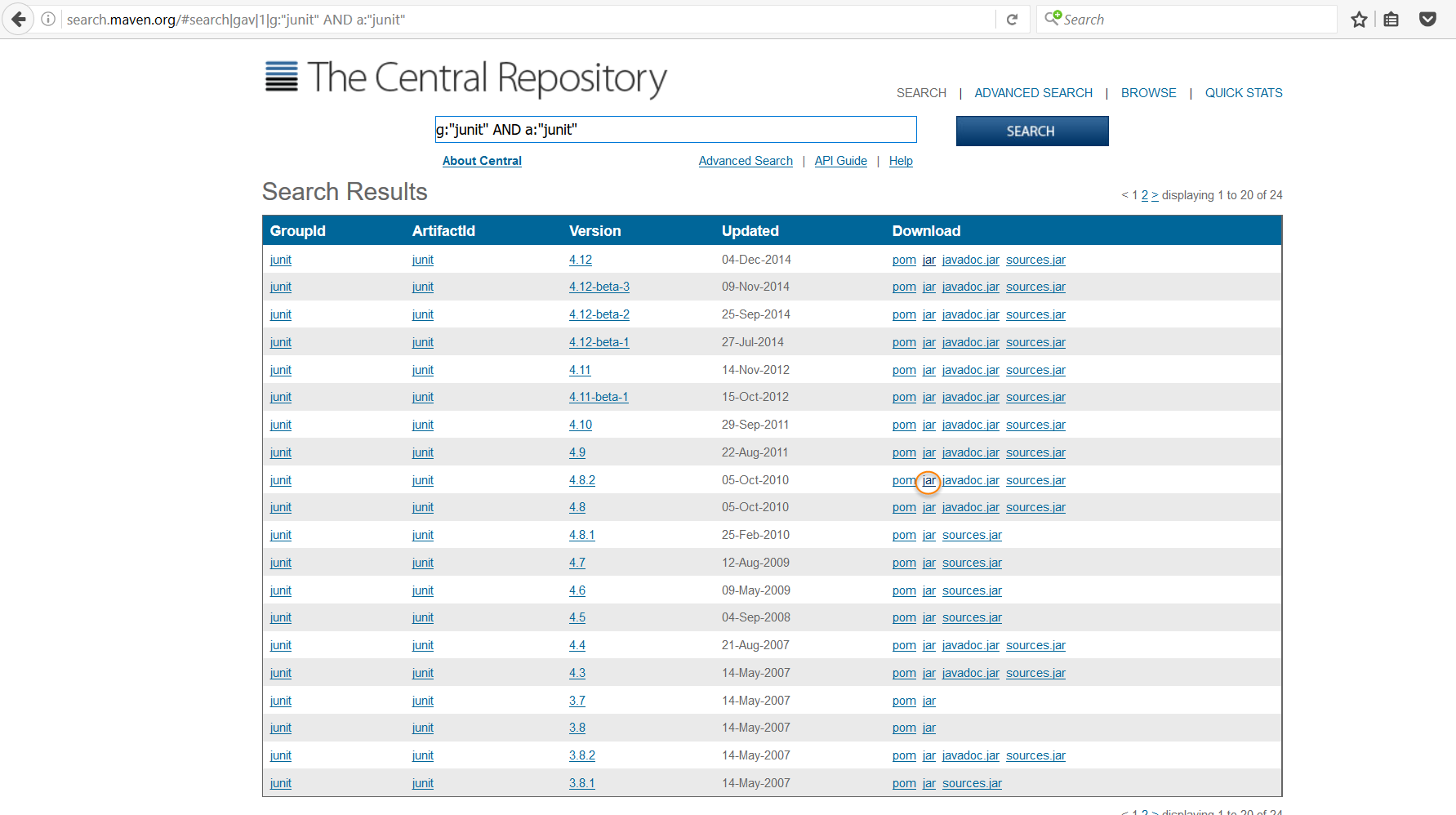The height and width of the screenshot is (815, 1456).
Task: Download javadoc.jar for version 4.10
Action: 971,425
